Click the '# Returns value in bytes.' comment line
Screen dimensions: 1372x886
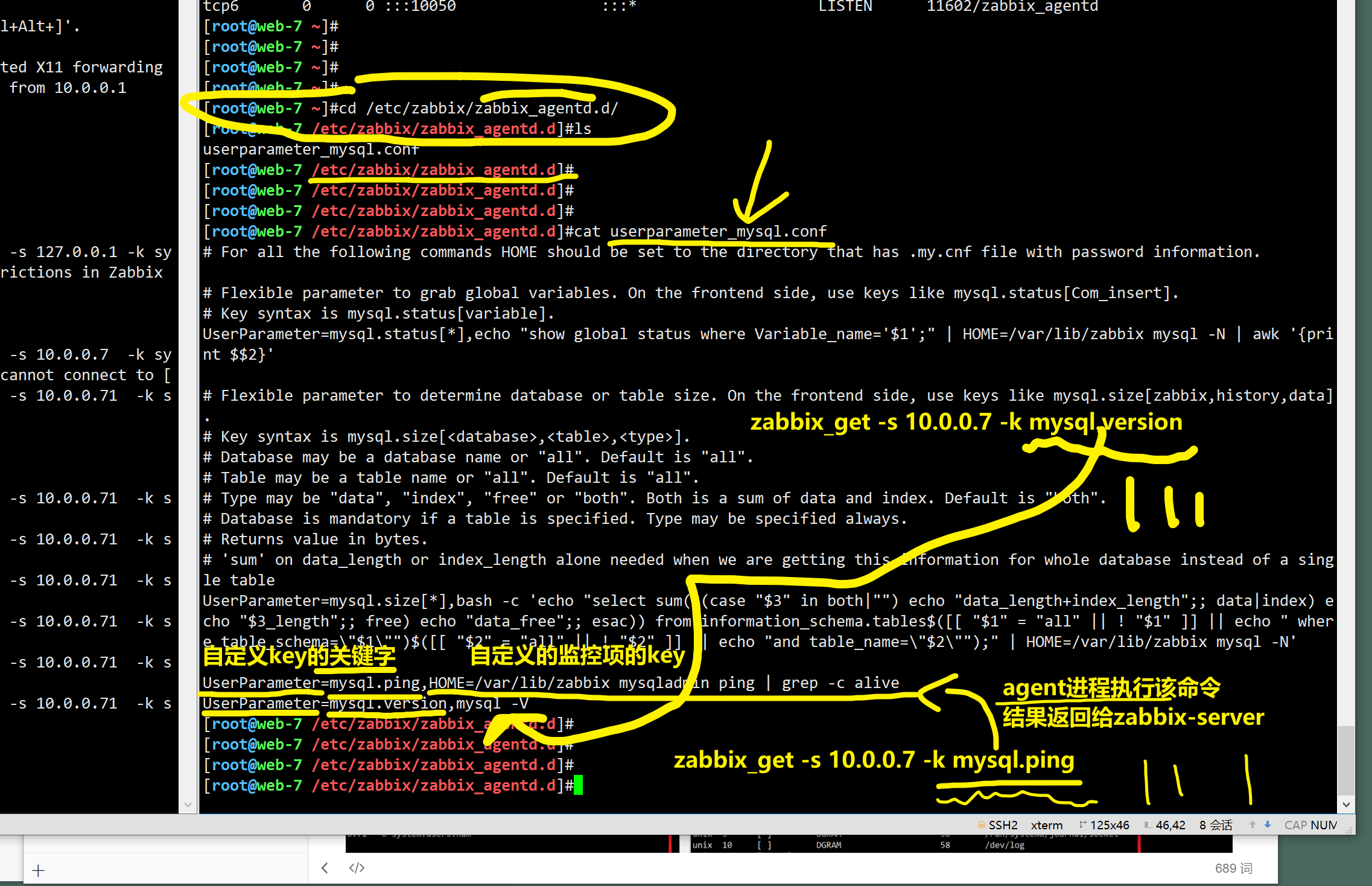point(316,539)
